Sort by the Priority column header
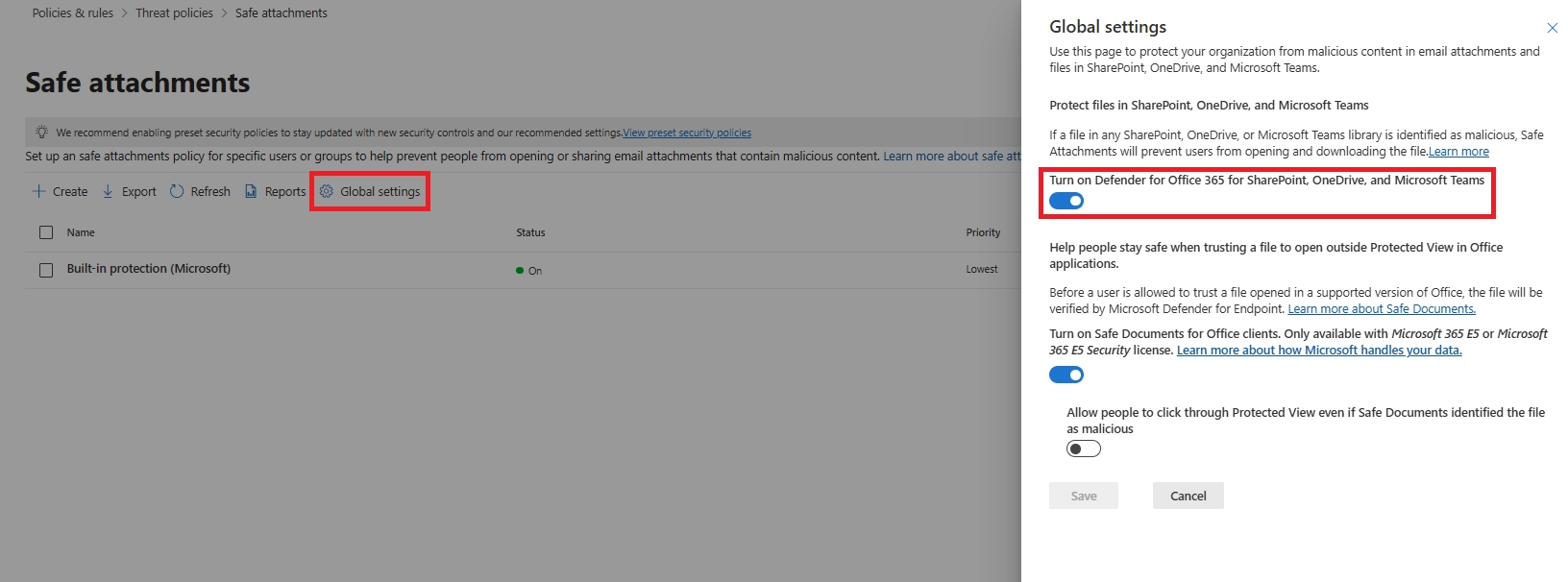Screen dimensions: 1568x582 [983, 232]
